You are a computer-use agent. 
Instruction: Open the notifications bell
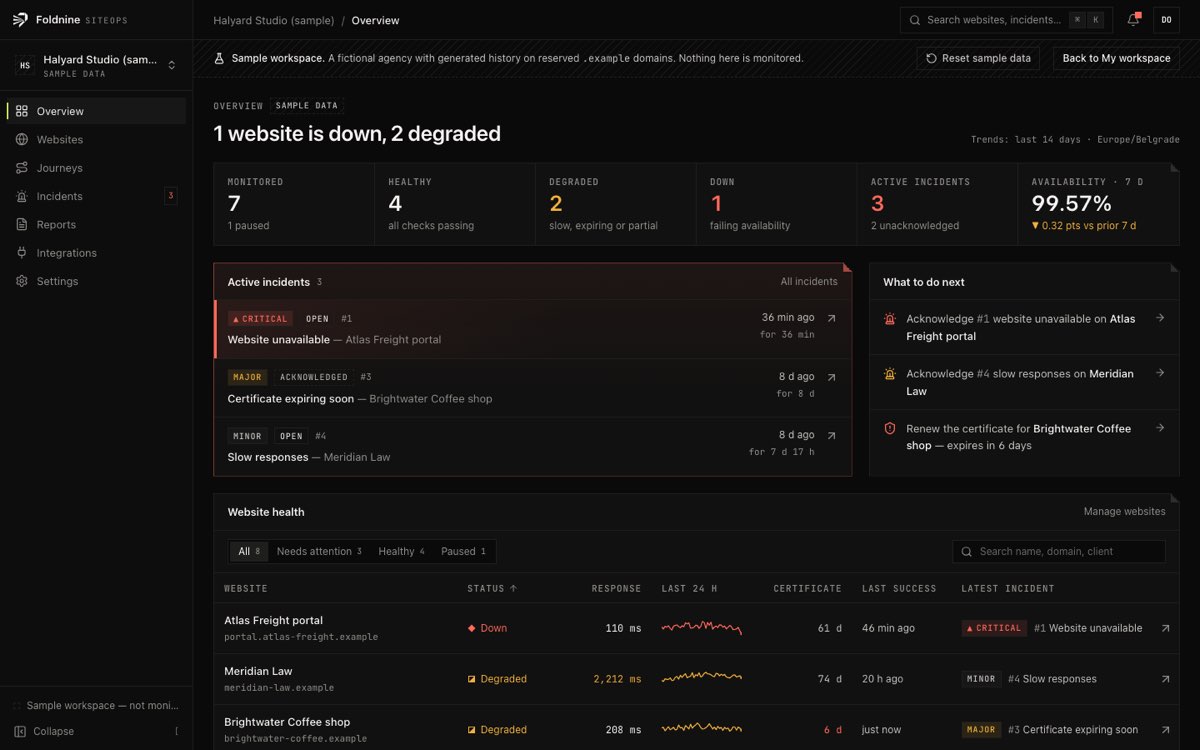click(1133, 20)
